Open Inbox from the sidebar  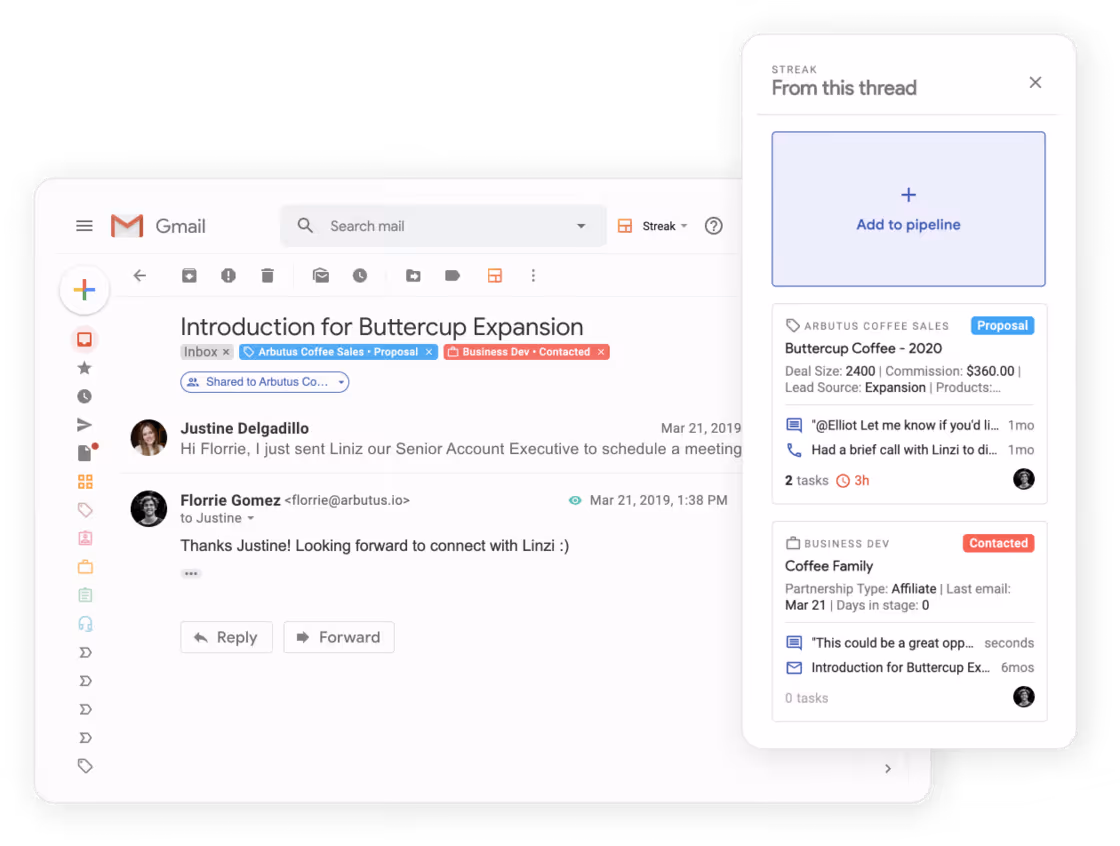84,339
